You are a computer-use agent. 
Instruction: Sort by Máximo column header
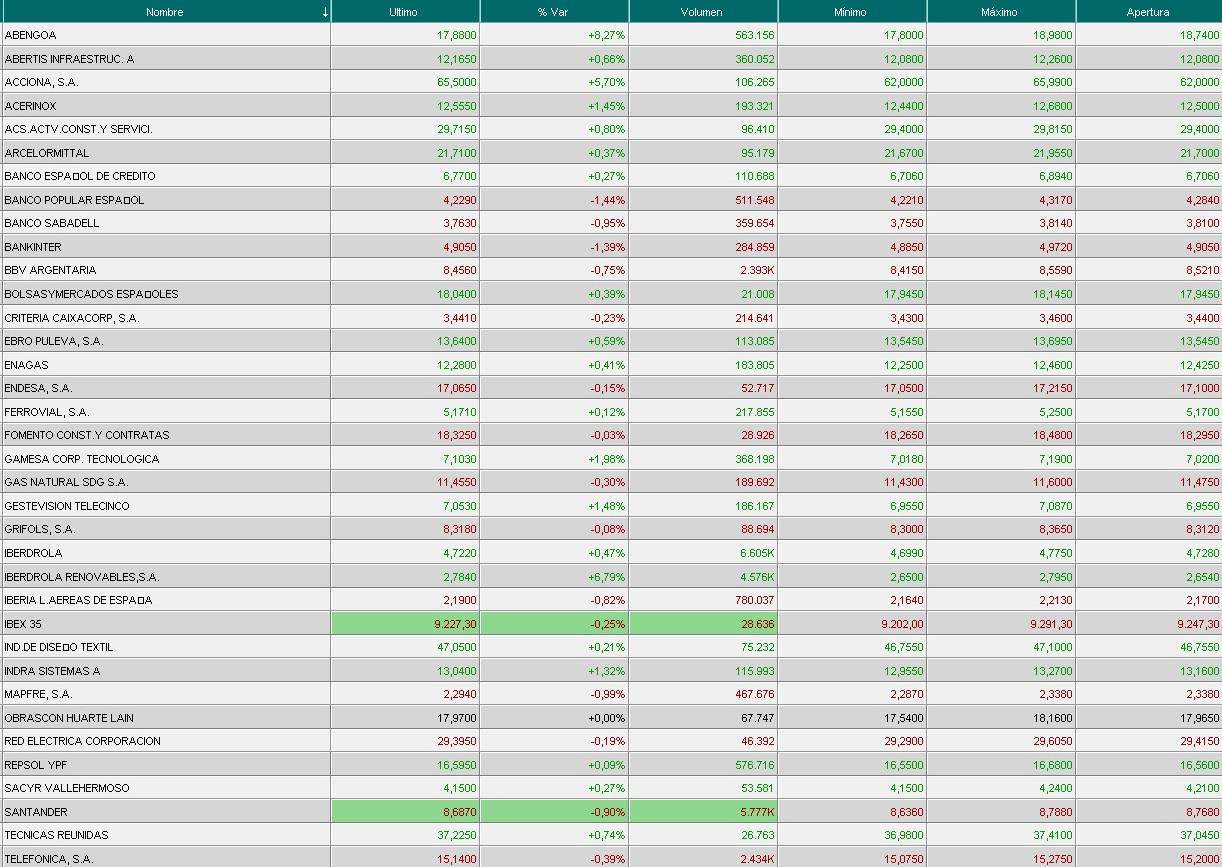(x=1000, y=12)
